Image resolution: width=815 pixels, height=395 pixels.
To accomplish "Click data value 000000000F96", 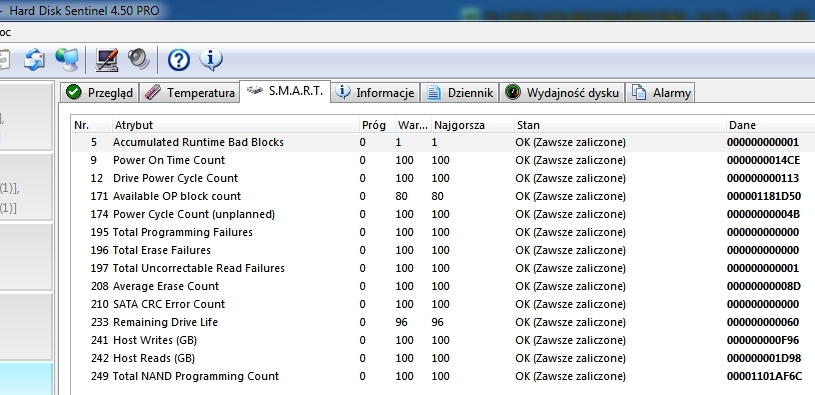I will pyautogui.click(x=763, y=340).
